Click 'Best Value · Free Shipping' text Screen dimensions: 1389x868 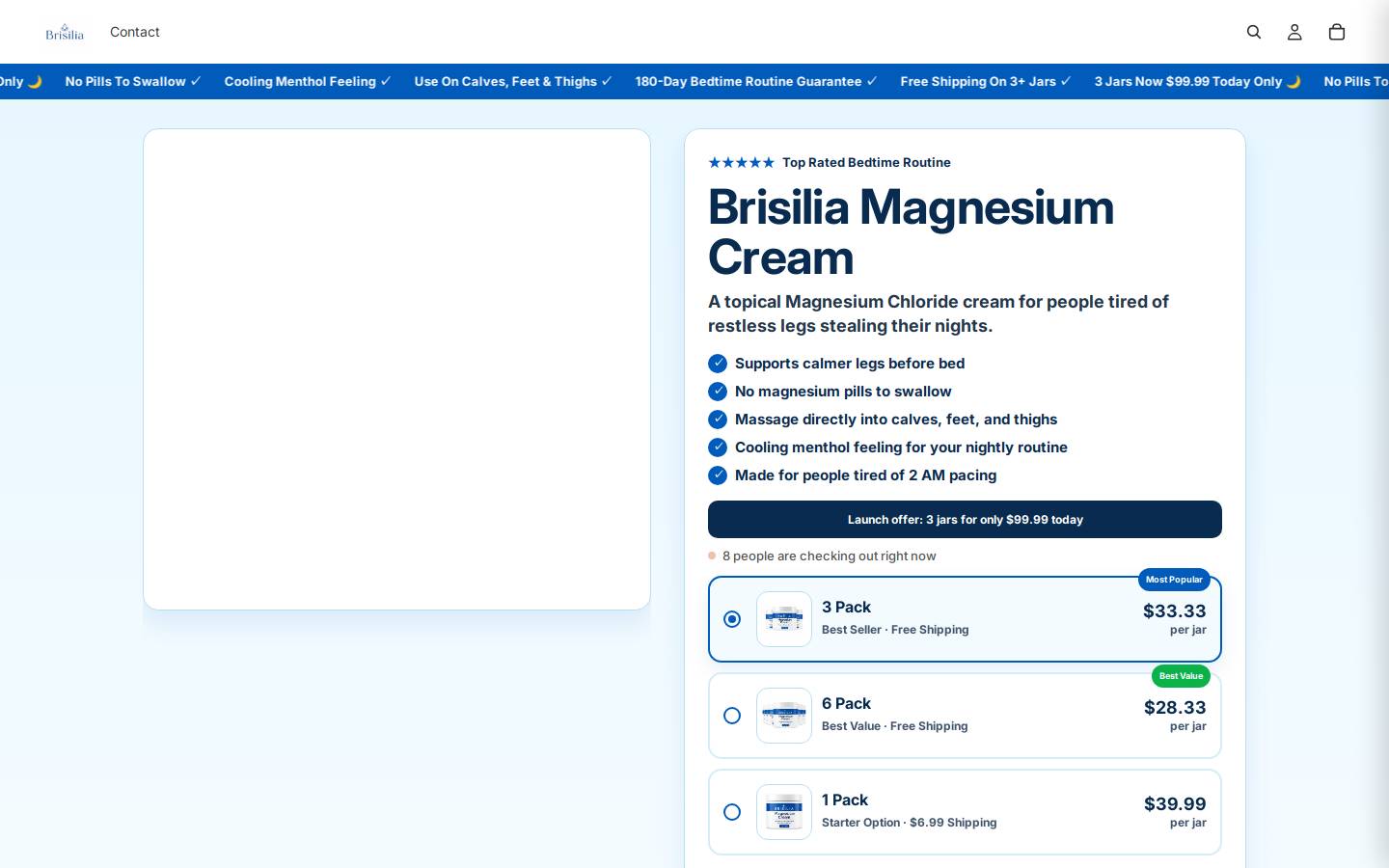tap(894, 726)
